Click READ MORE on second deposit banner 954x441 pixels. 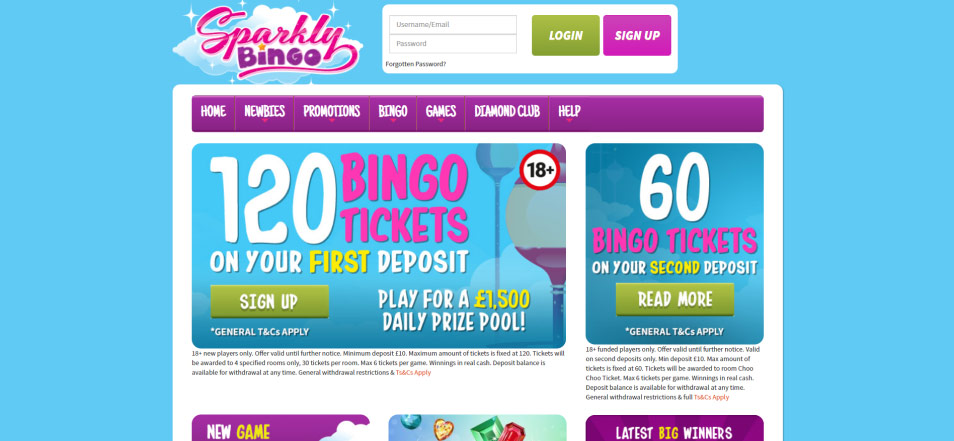(x=675, y=299)
